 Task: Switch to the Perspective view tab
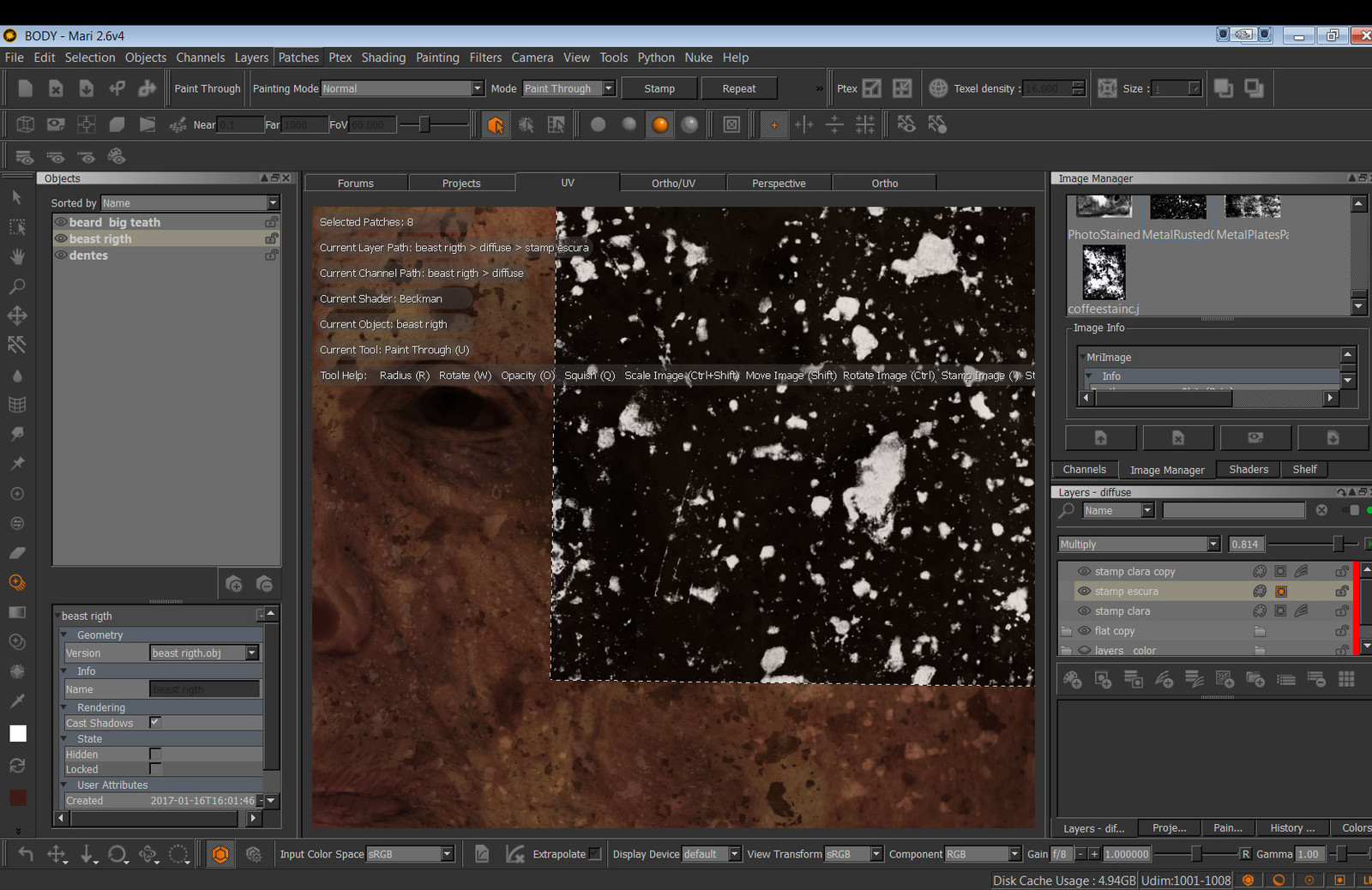(779, 183)
